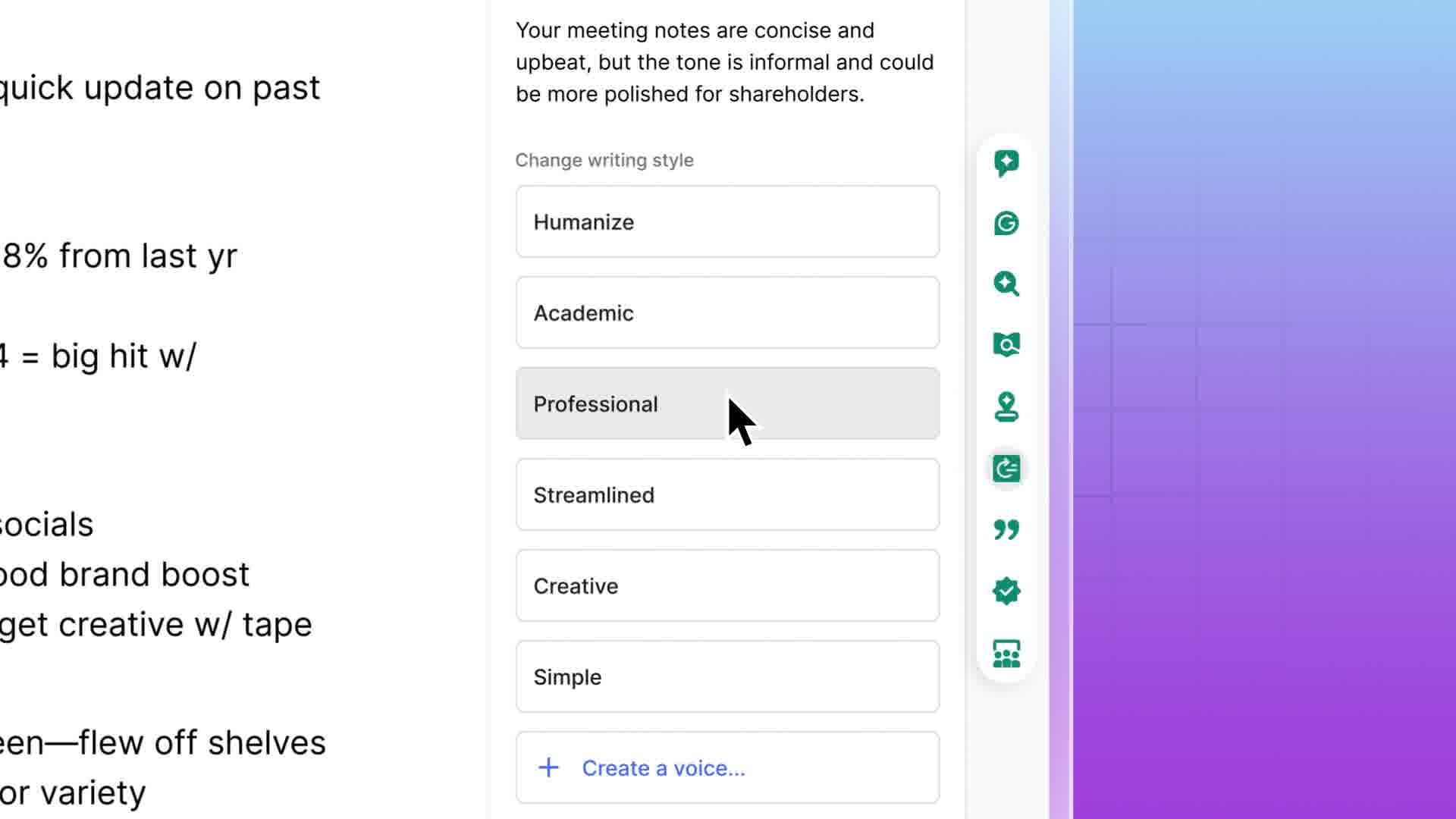Open the sparkle magnifying glass search icon
Image resolution: width=1456 pixels, height=819 pixels.
(1006, 284)
